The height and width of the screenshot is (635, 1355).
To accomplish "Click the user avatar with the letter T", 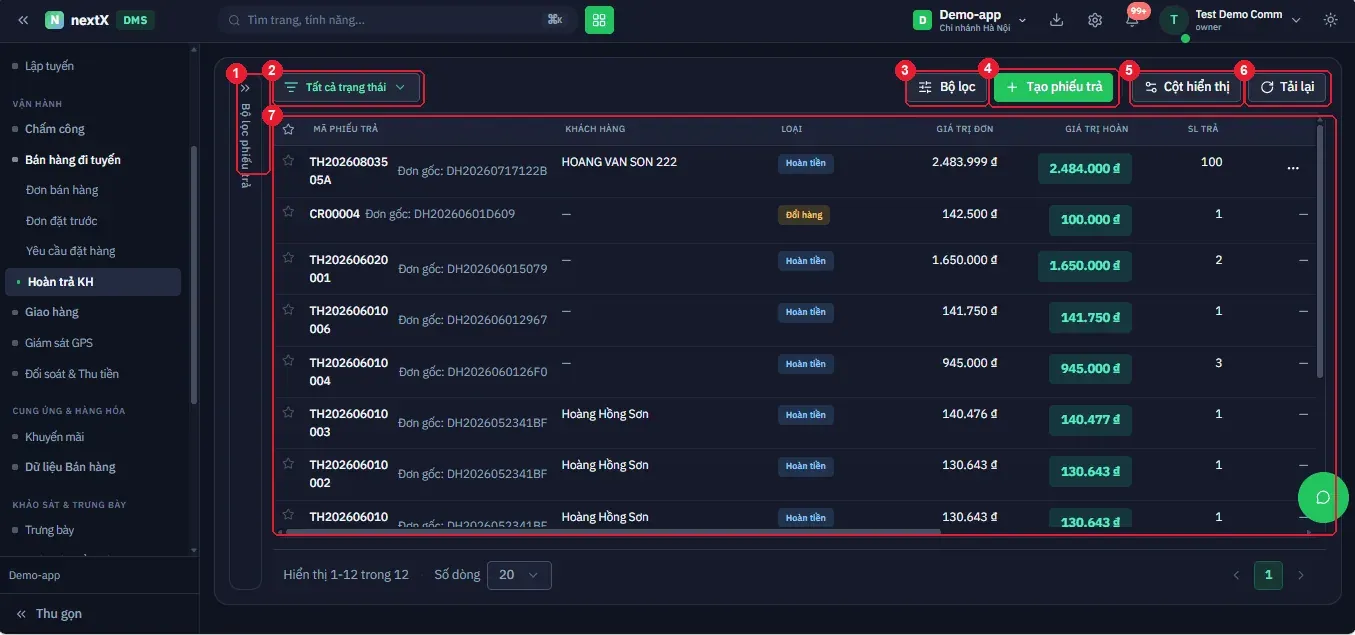I will click(x=1173, y=20).
